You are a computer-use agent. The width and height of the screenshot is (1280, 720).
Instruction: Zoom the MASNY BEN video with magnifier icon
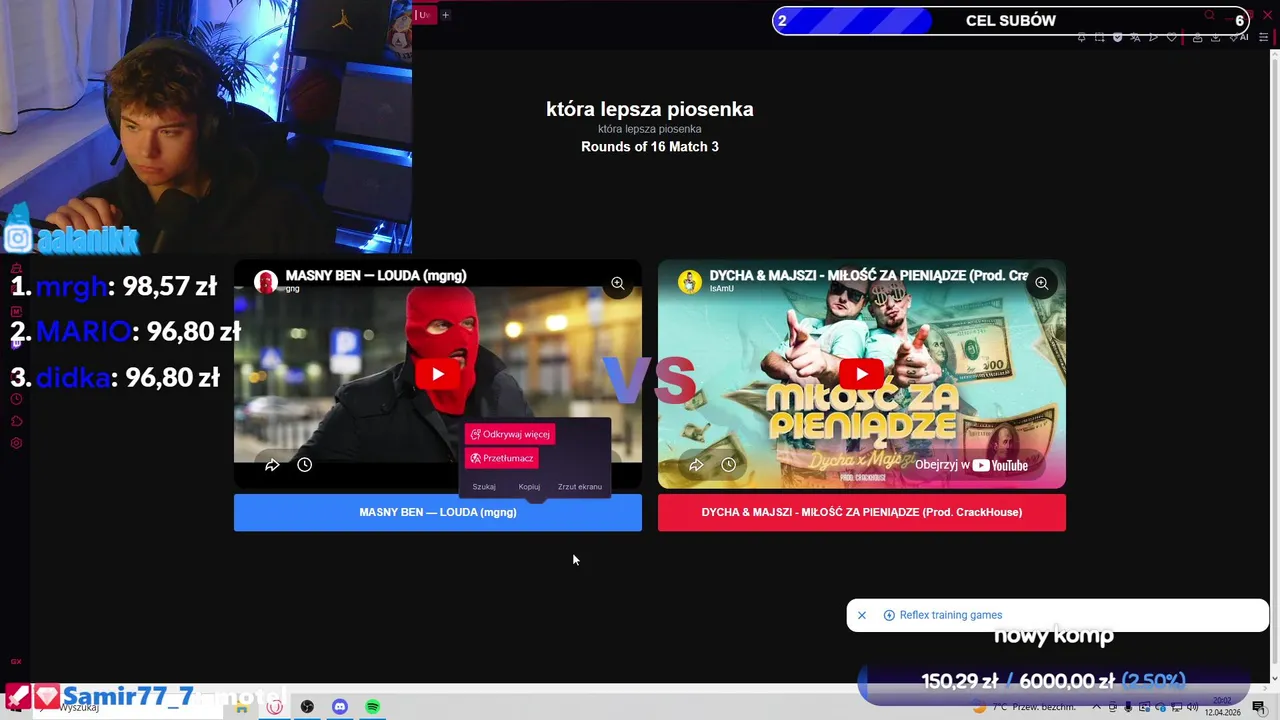tap(618, 284)
